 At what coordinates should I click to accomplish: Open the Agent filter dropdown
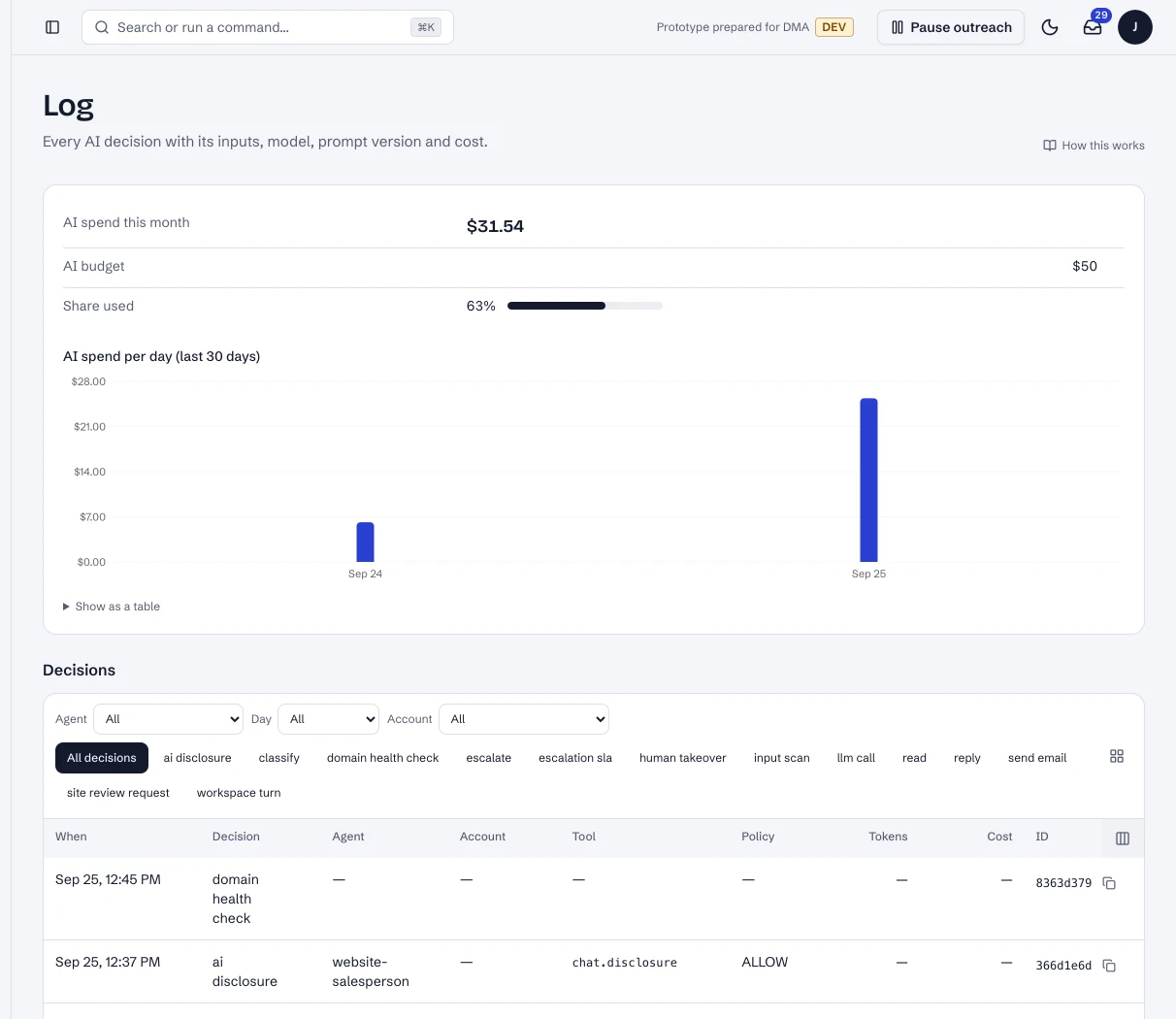click(x=168, y=719)
